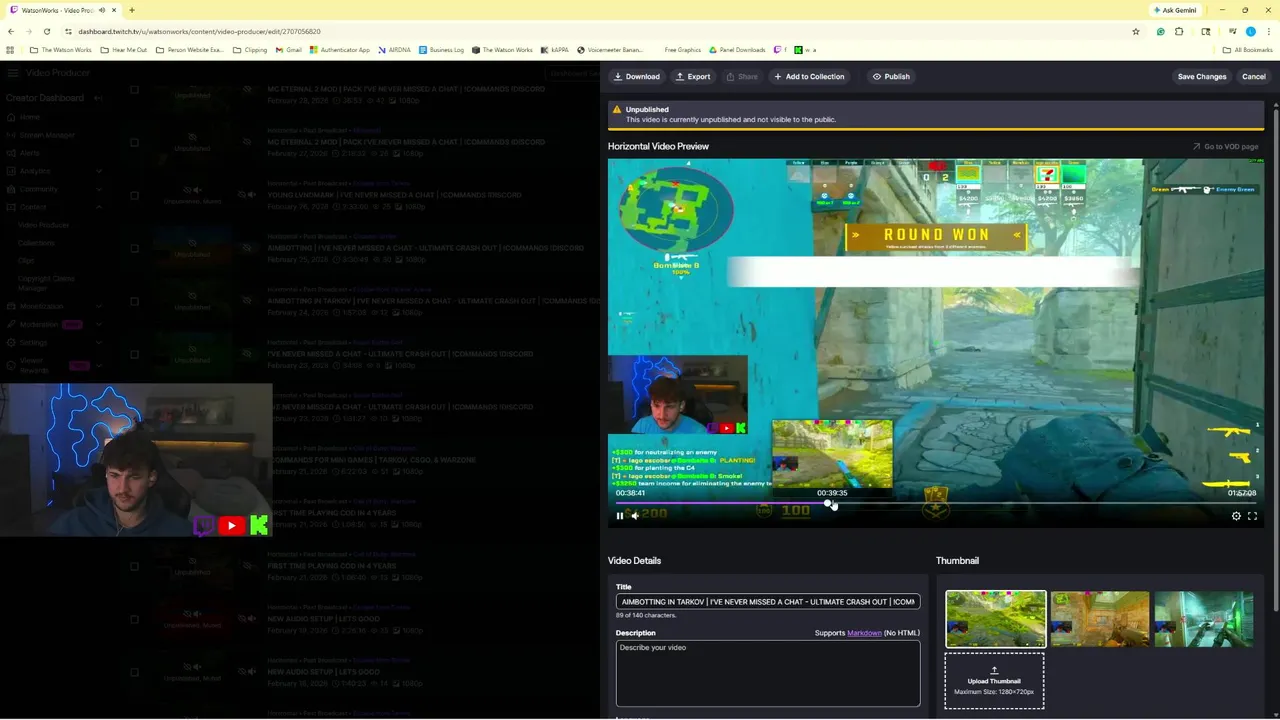Seek on the video progress bar
The width and height of the screenshot is (1280, 720).
(936, 504)
